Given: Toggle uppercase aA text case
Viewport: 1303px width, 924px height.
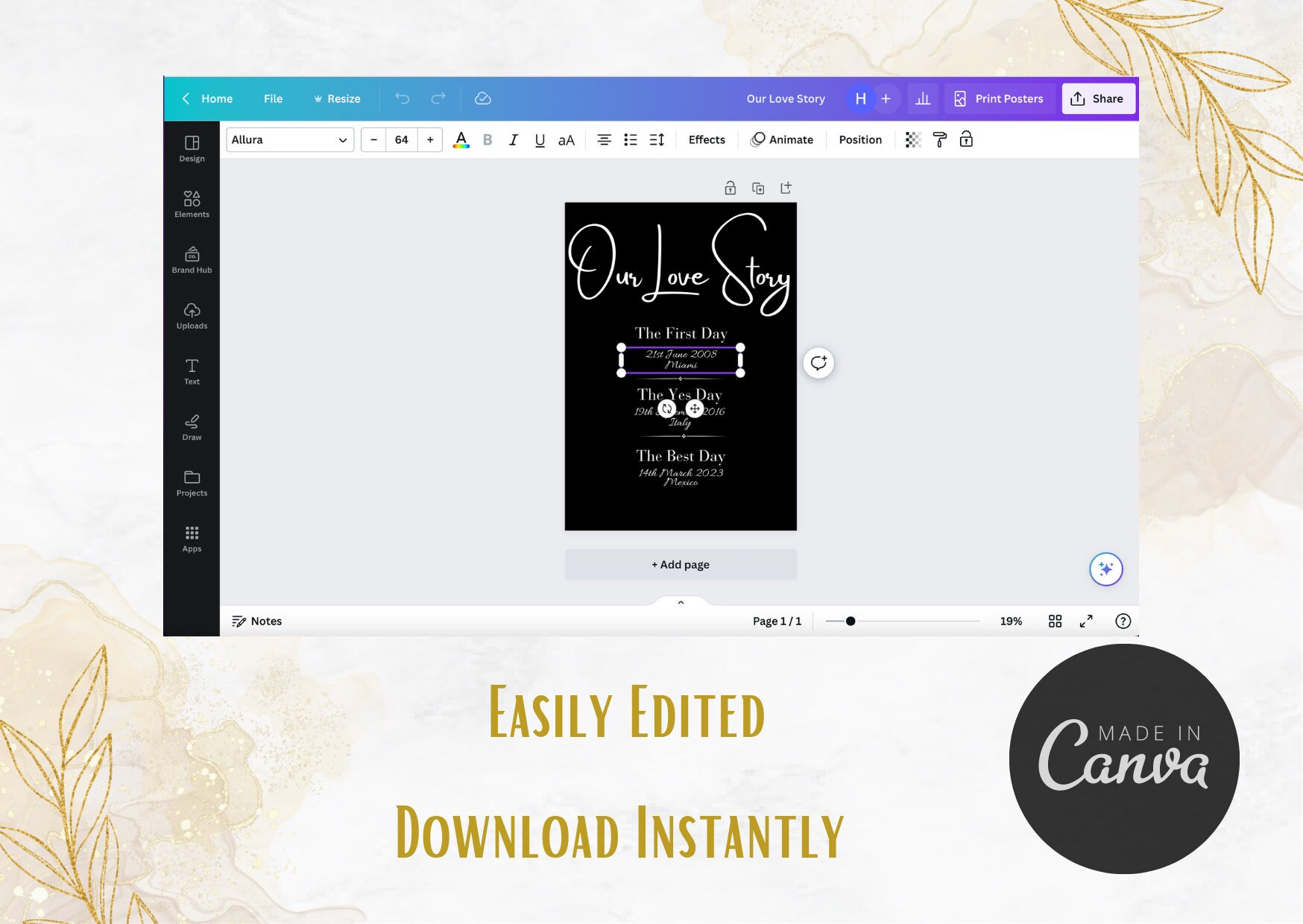Looking at the screenshot, I should point(567,139).
